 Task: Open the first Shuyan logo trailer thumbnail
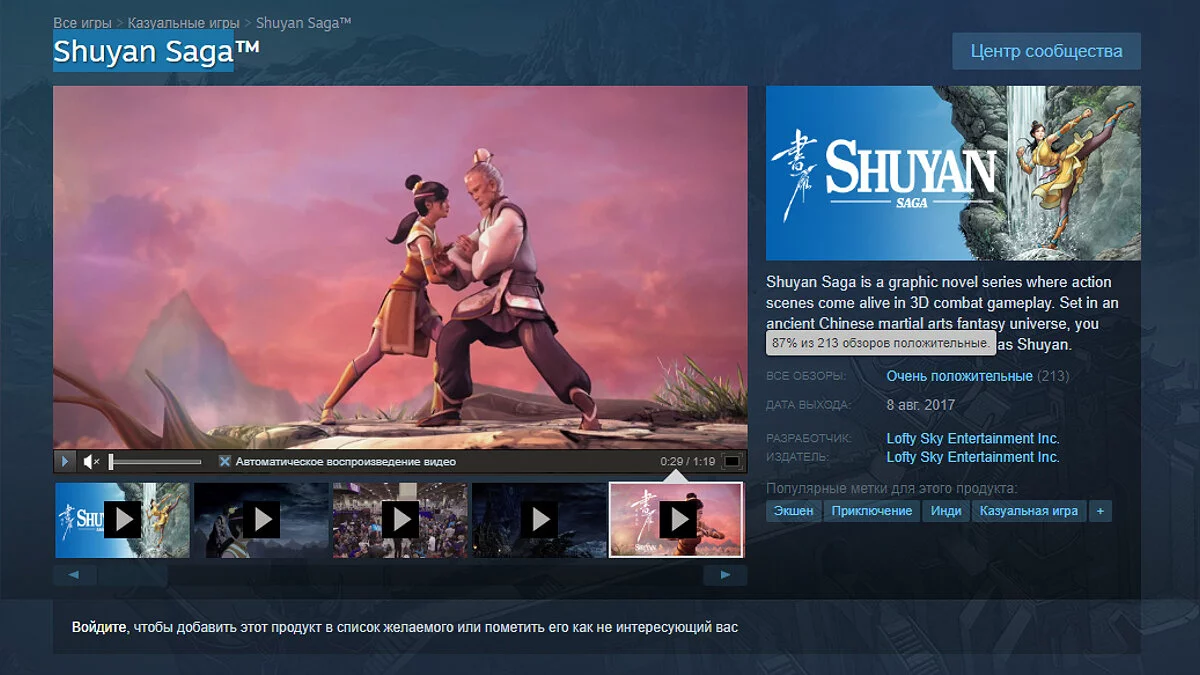point(122,519)
